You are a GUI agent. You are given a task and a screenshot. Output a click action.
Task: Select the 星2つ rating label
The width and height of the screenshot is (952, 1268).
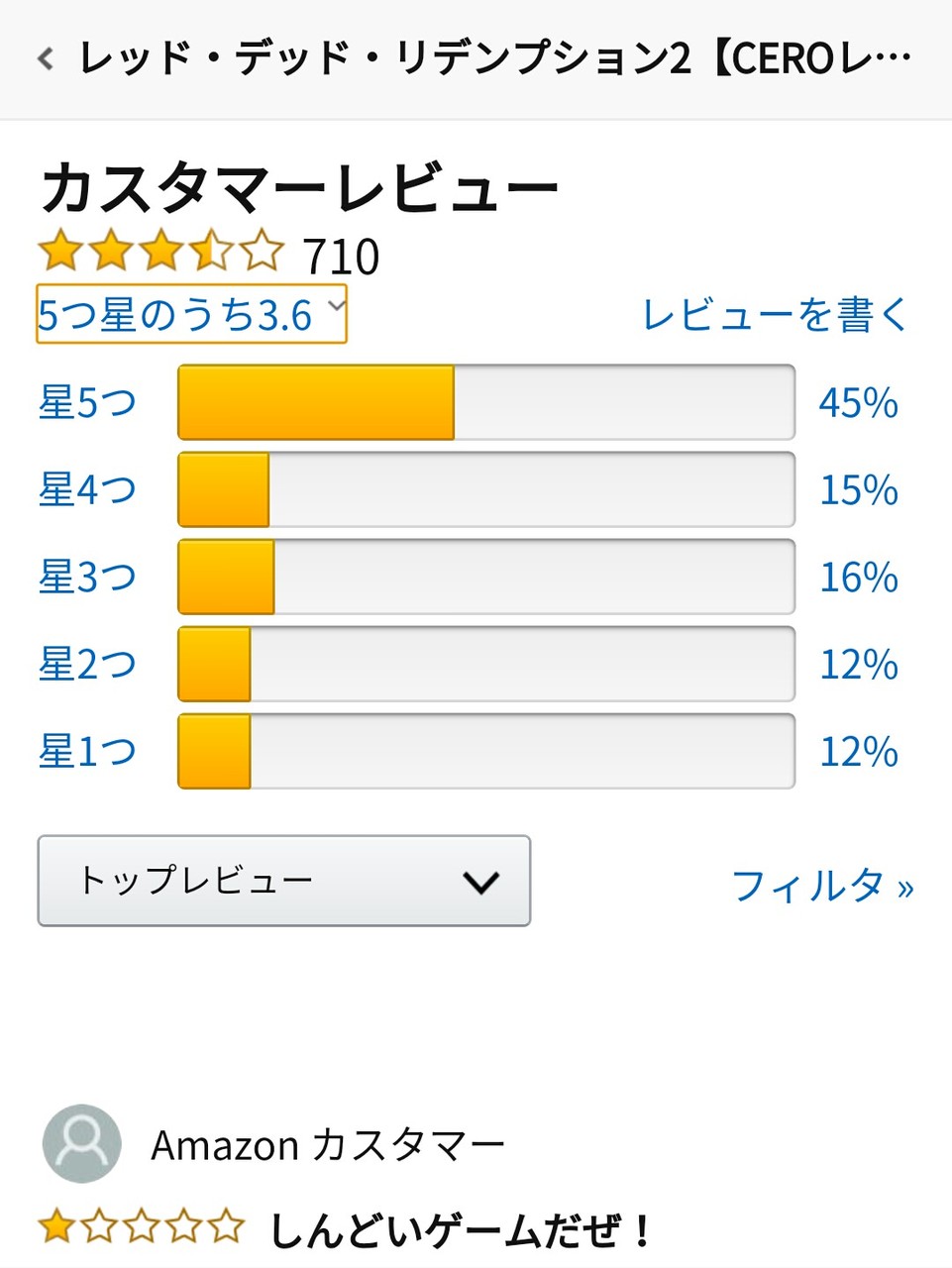click(x=87, y=665)
